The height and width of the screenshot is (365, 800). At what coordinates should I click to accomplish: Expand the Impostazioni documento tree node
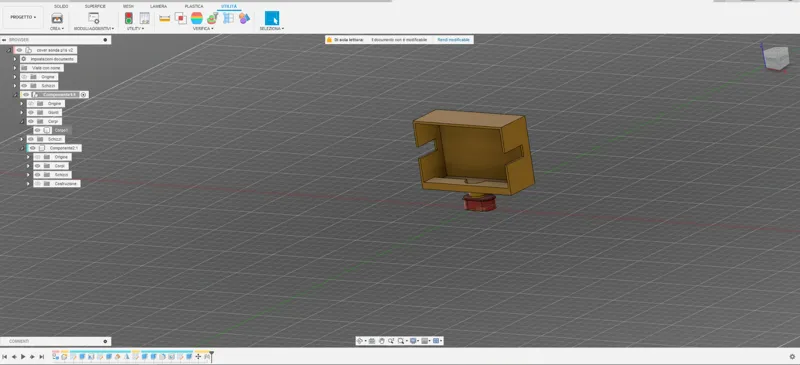[15, 59]
